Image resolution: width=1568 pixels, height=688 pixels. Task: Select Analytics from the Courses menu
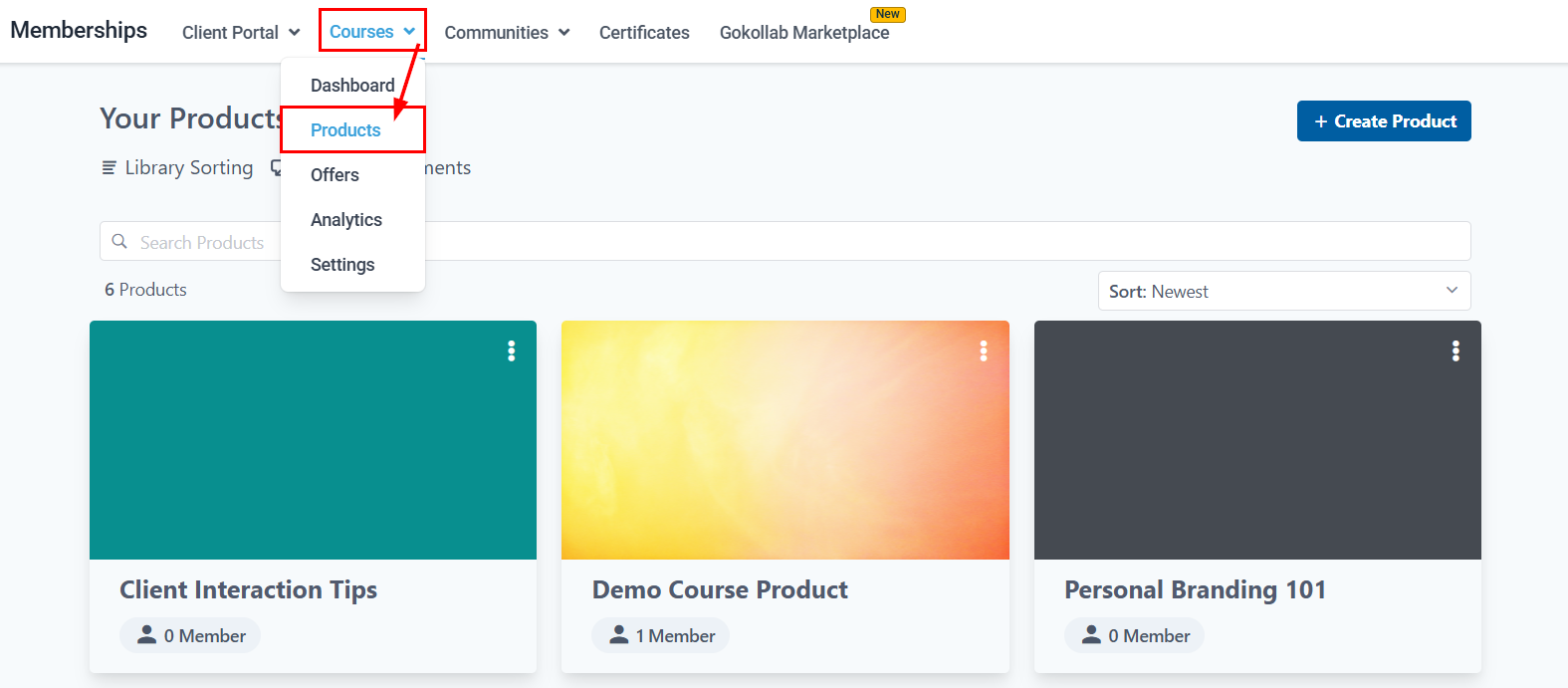pyautogui.click(x=346, y=220)
